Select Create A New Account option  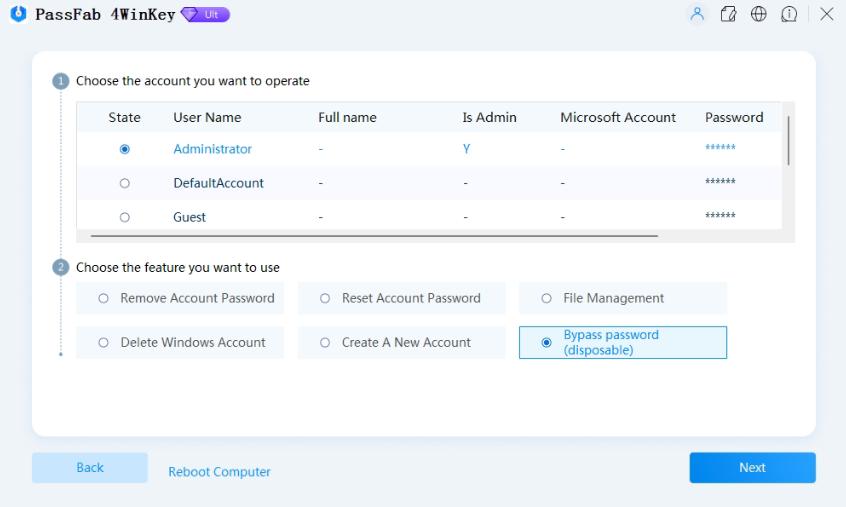(x=401, y=342)
